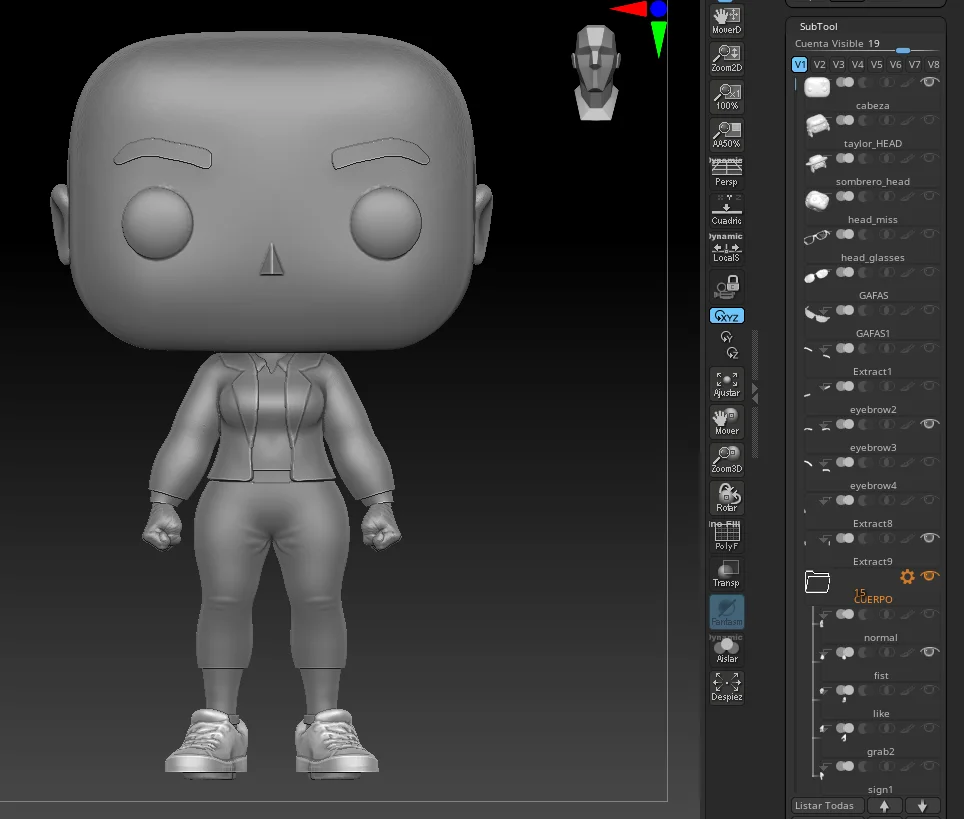Toggle visibility of the cabeza subtool
The width and height of the screenshot is (964, 819).
pos(928,82)
